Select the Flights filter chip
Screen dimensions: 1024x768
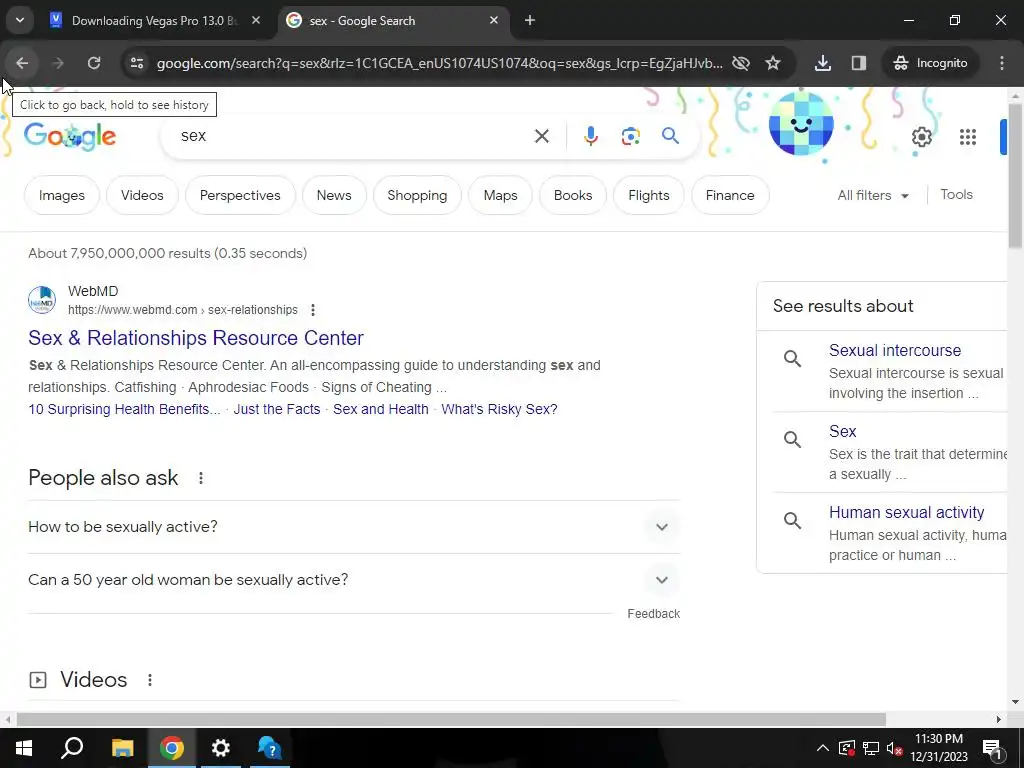pos(648,195)
